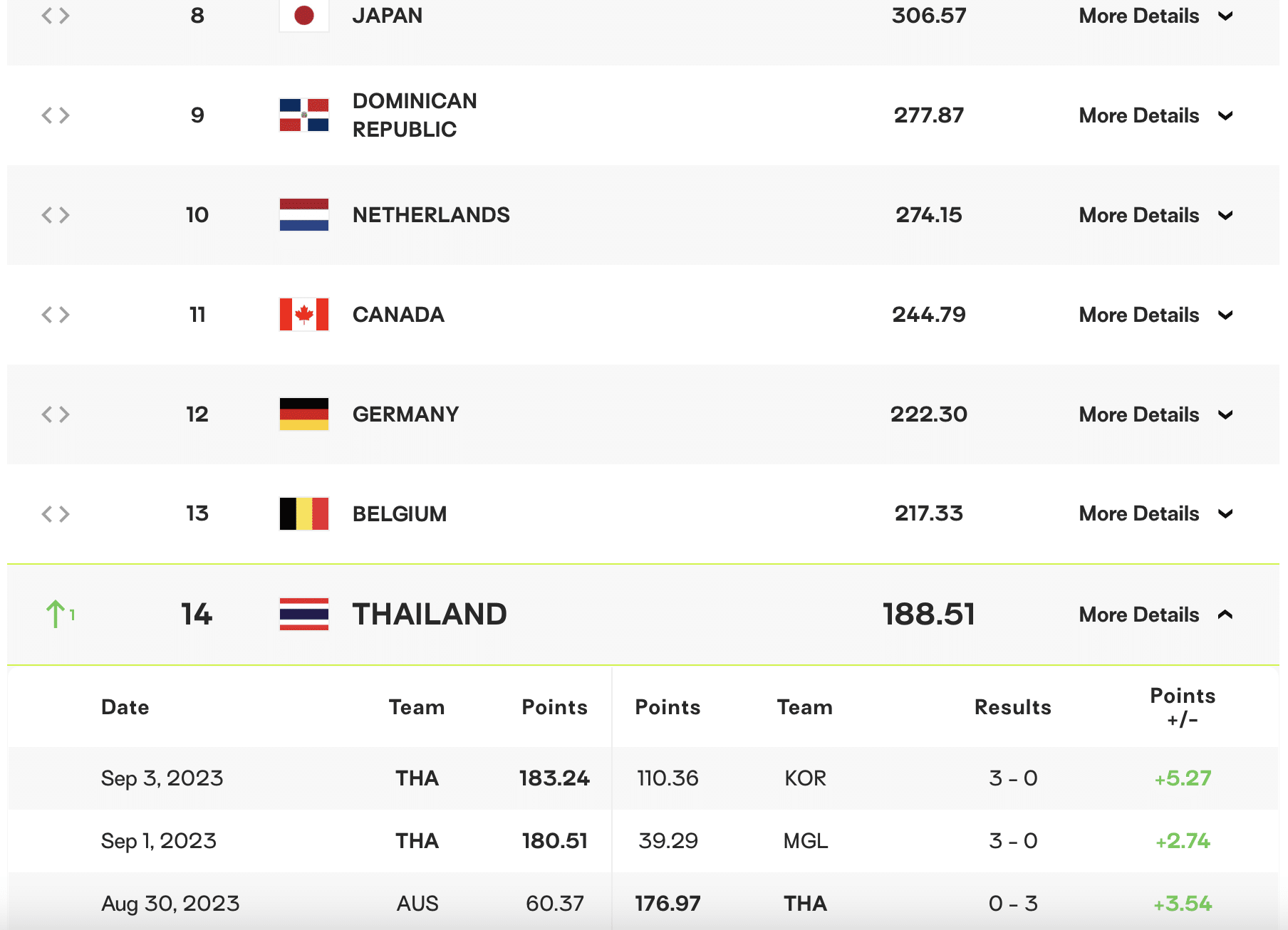This screenshot has width=1288, height=930.
Task: Expand More Details for Japan
Action: click(x=1155, y=16)
